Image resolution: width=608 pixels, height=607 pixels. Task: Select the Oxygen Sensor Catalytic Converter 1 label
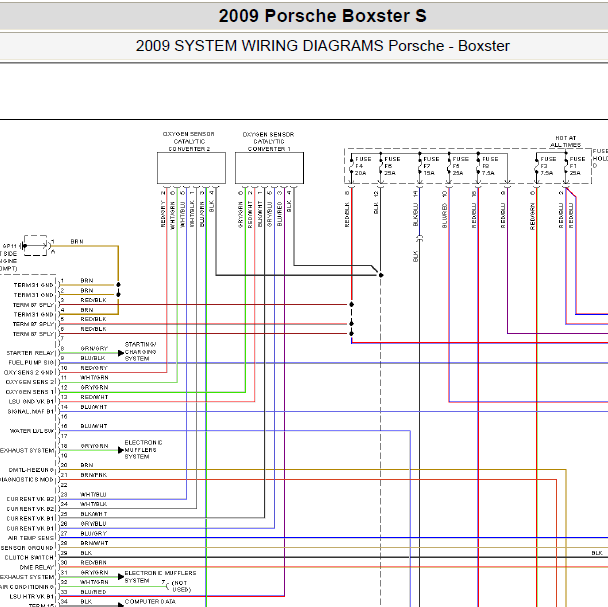click(x=268, y=142)
